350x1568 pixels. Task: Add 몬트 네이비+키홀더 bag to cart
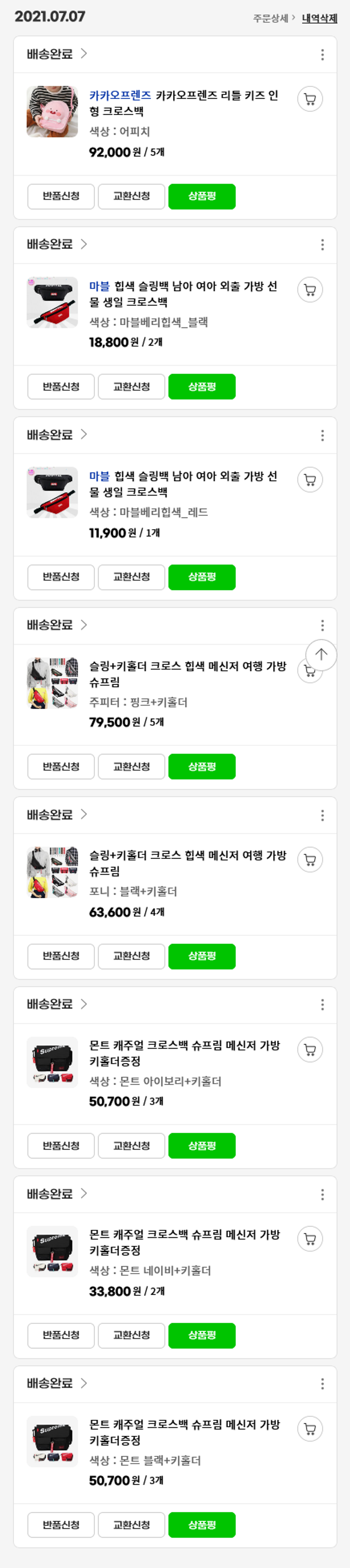[310, 1239]
